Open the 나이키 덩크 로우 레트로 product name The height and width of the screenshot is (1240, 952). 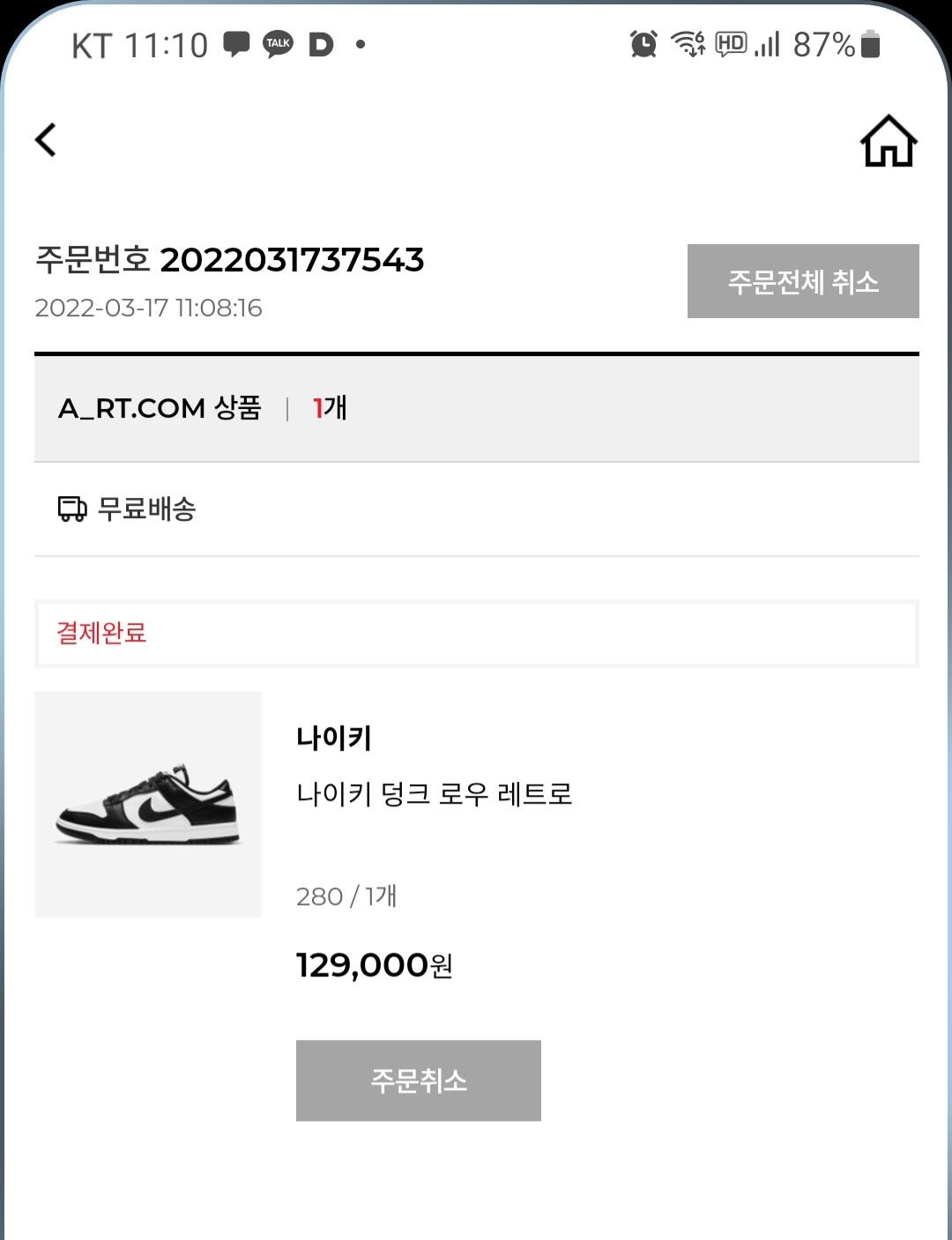[x=435, y=794]
